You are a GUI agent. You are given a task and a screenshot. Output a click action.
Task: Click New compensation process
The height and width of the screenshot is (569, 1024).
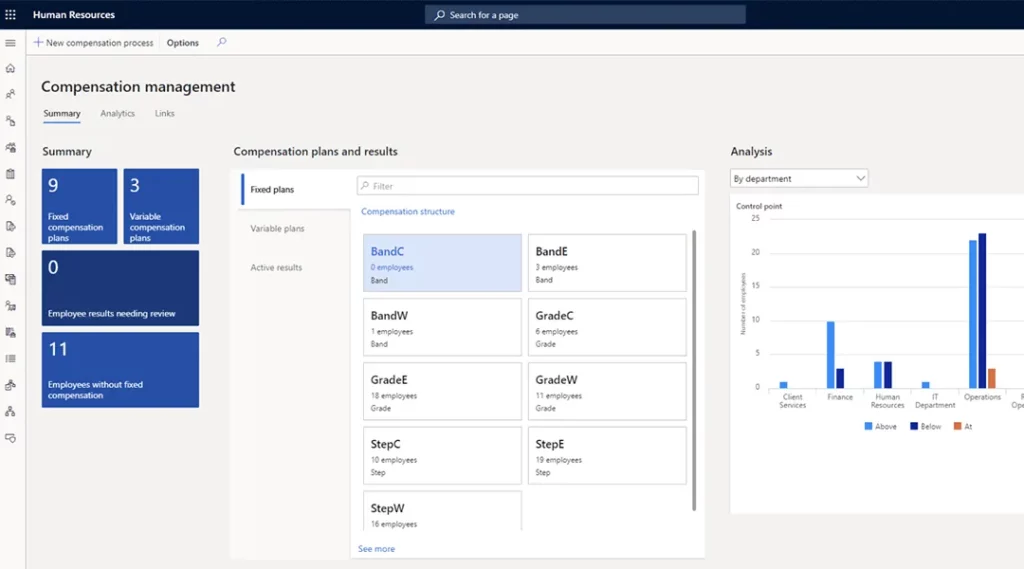pos(93,42)
